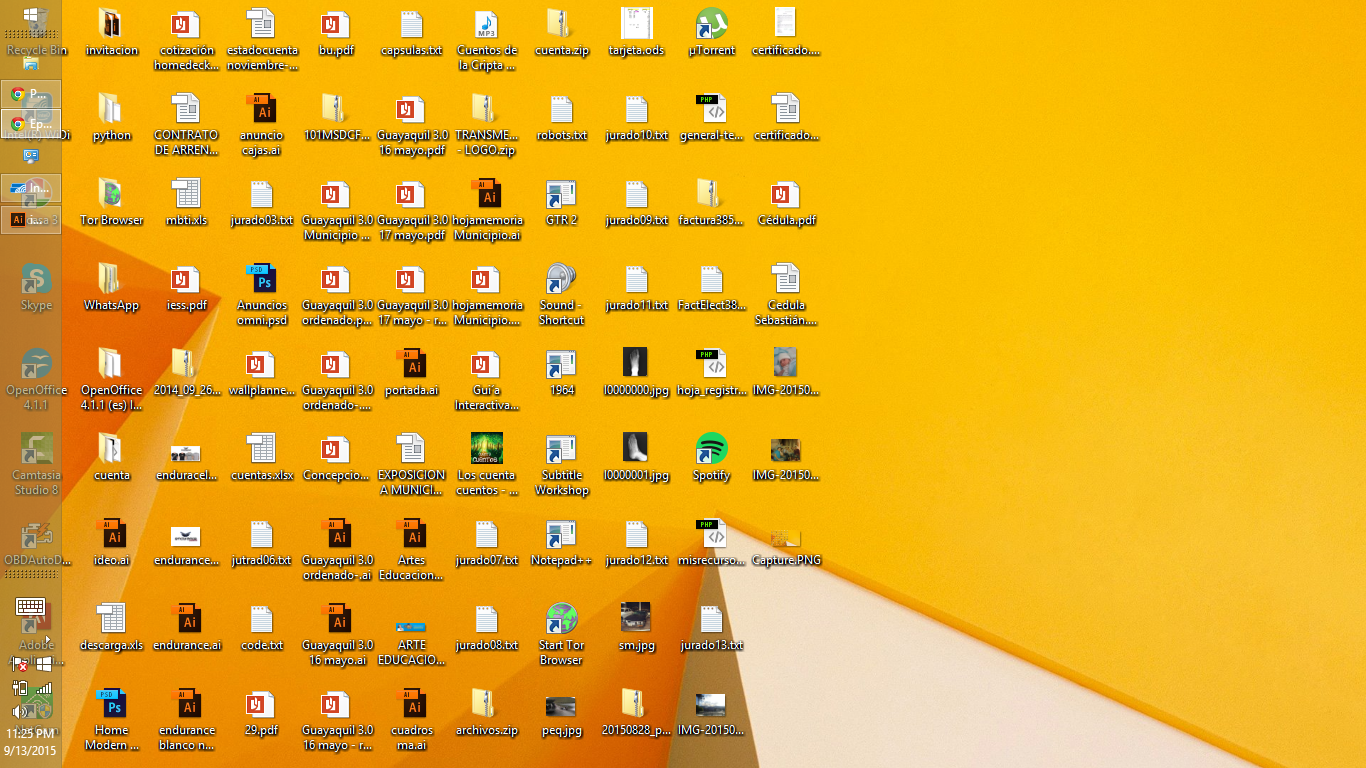Open the capsulas.txt file
Viewport: 1366px width, 768px height.
[x=412, y=31]
